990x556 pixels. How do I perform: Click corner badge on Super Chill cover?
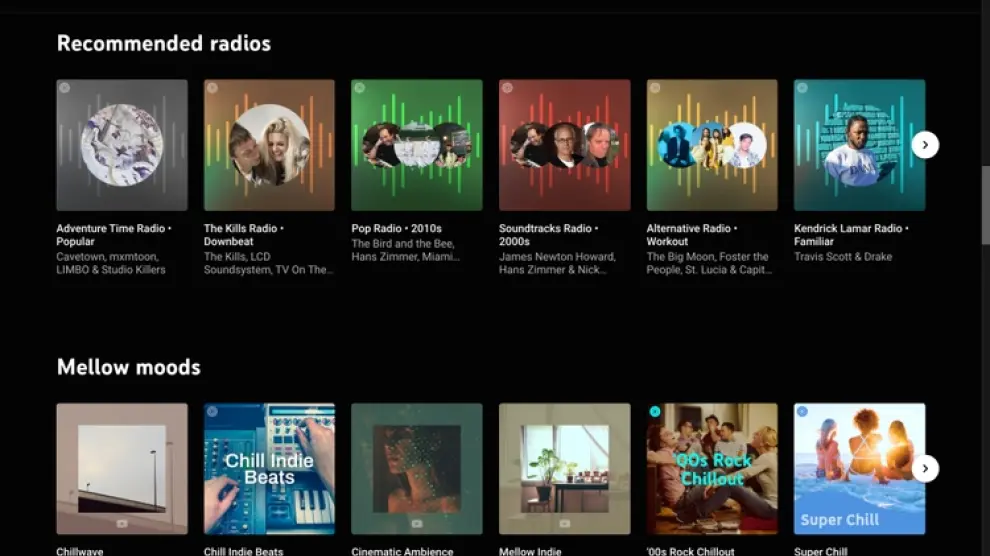802,411
